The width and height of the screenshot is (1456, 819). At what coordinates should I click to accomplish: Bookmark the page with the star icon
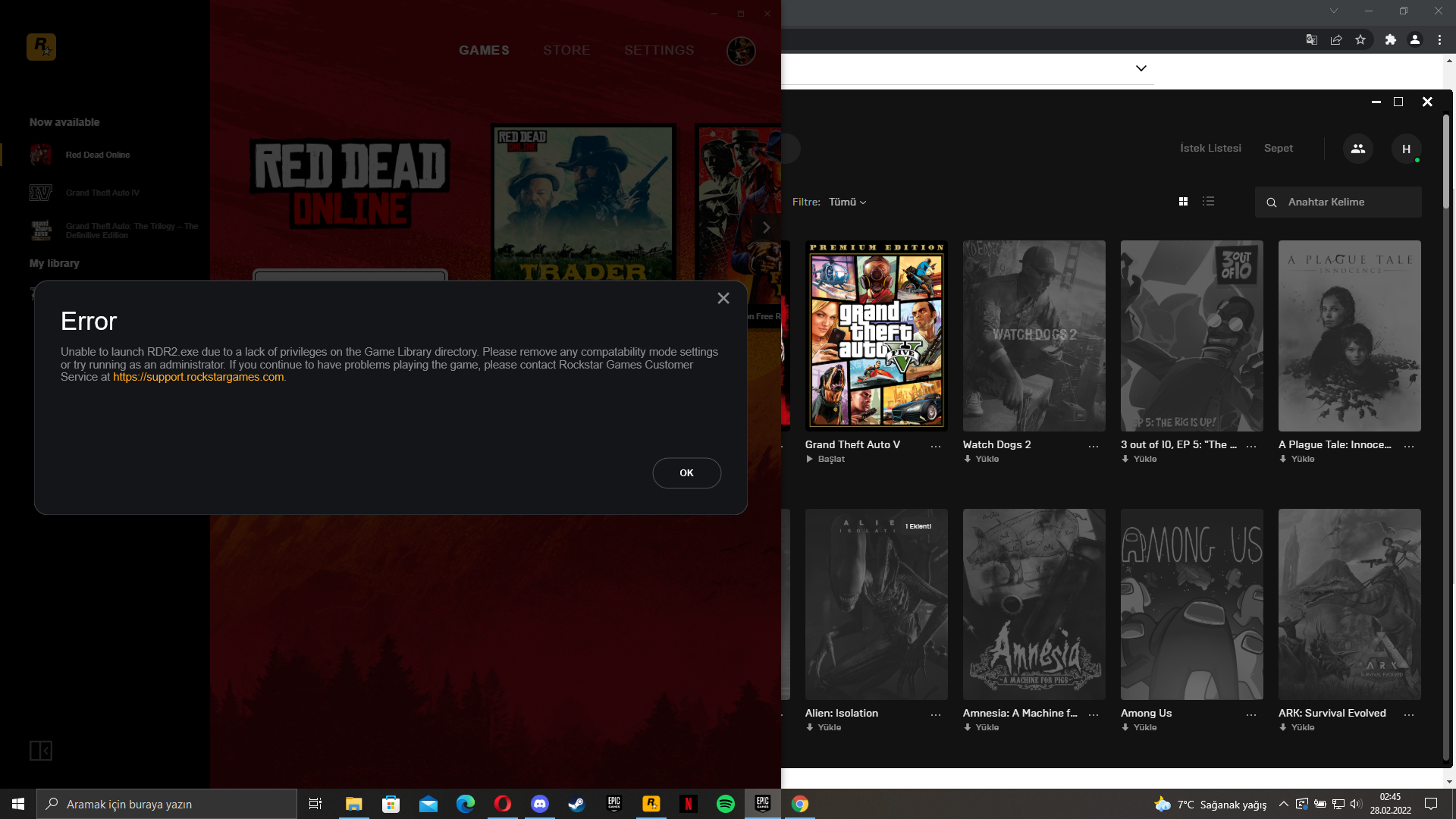(x=1360, y=39)
